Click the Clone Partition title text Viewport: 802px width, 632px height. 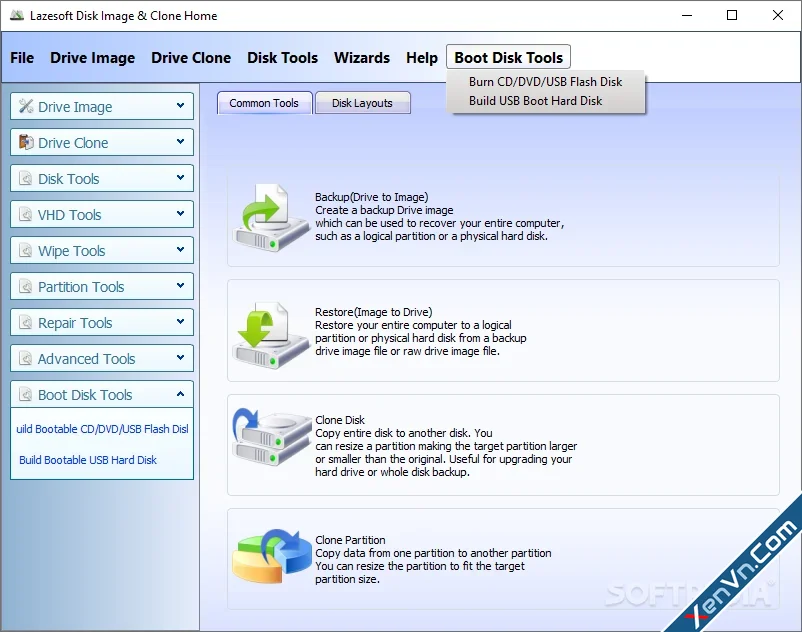(350, 540)
